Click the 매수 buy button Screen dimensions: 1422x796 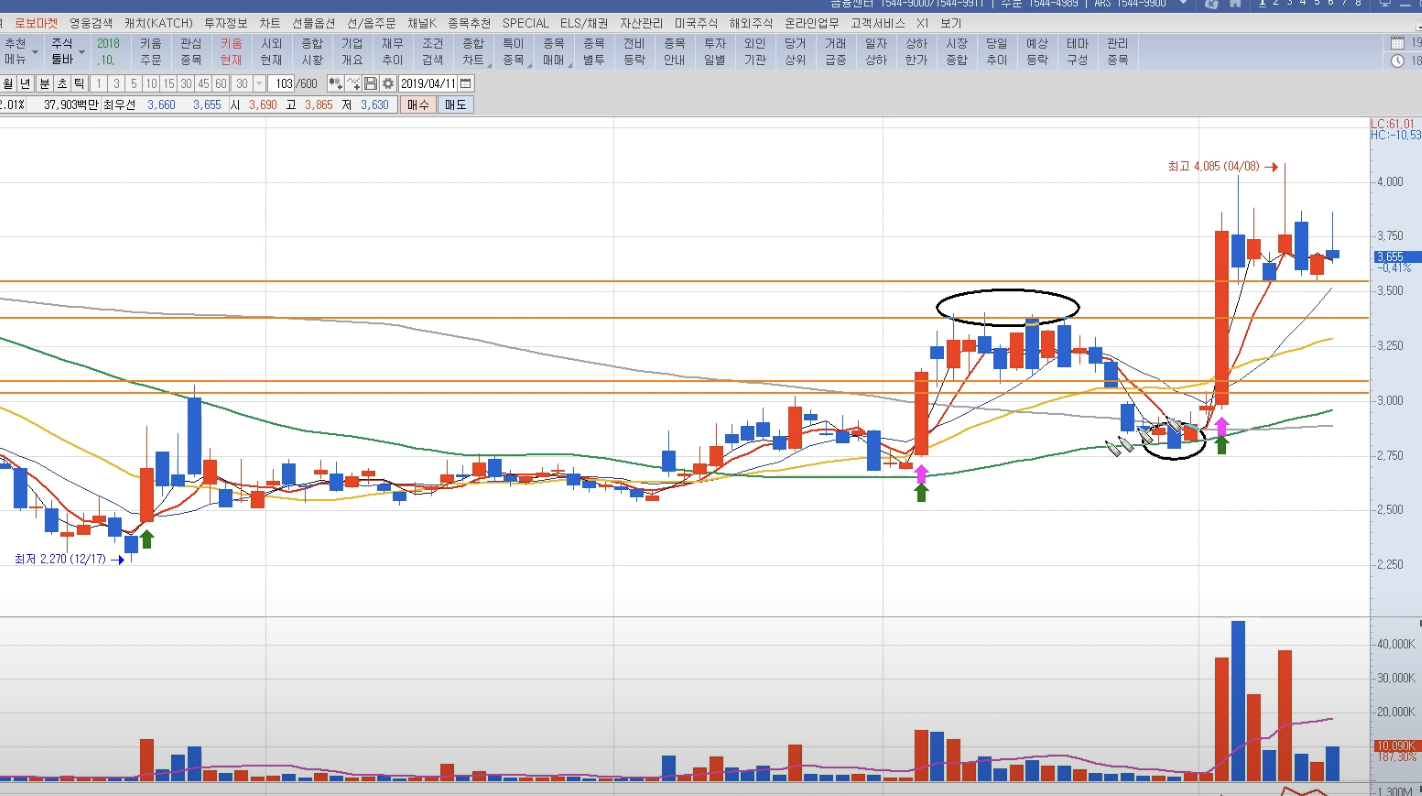click(419, 104)
